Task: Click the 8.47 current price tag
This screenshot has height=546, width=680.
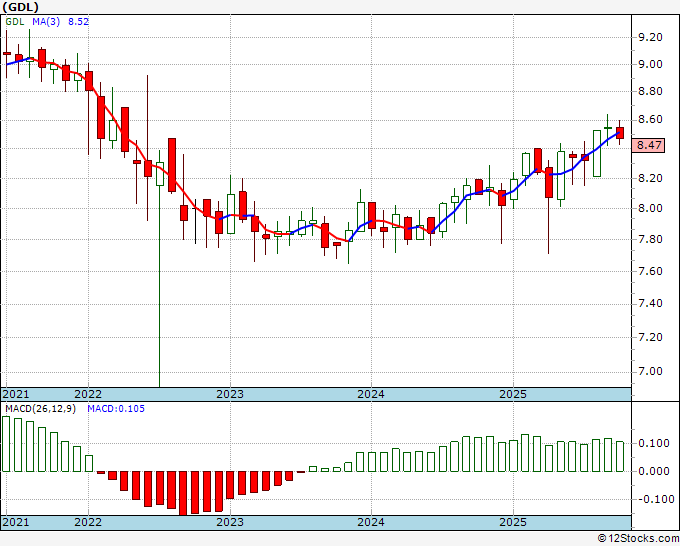Action: [x=649, y=145]
